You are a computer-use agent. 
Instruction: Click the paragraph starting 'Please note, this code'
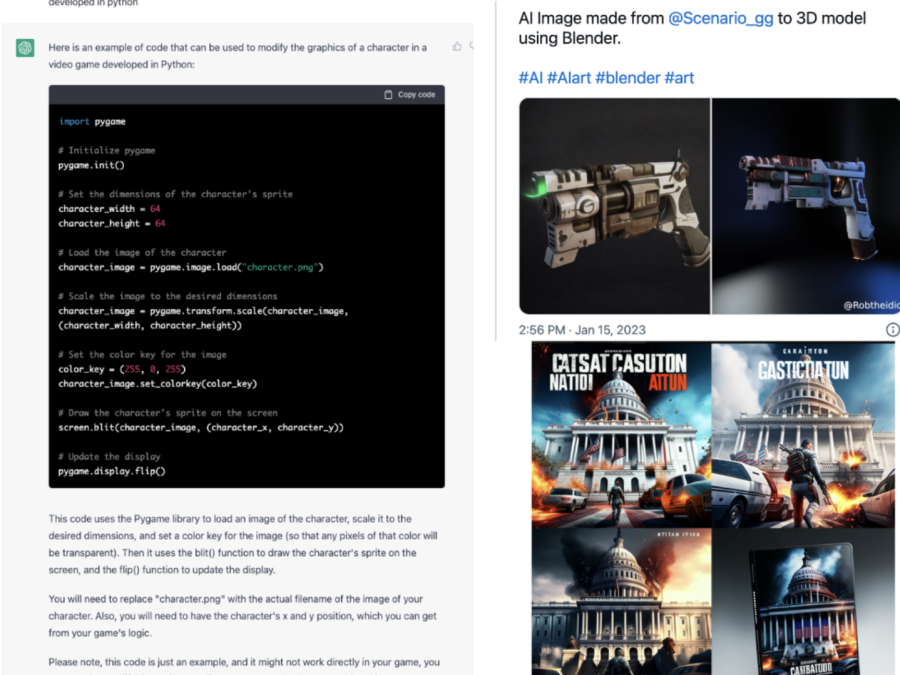[245, 665]
